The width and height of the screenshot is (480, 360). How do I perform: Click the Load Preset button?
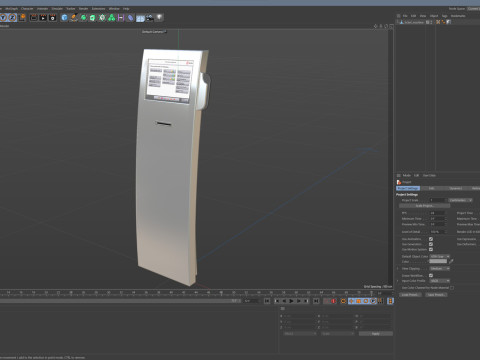point(410,295)
